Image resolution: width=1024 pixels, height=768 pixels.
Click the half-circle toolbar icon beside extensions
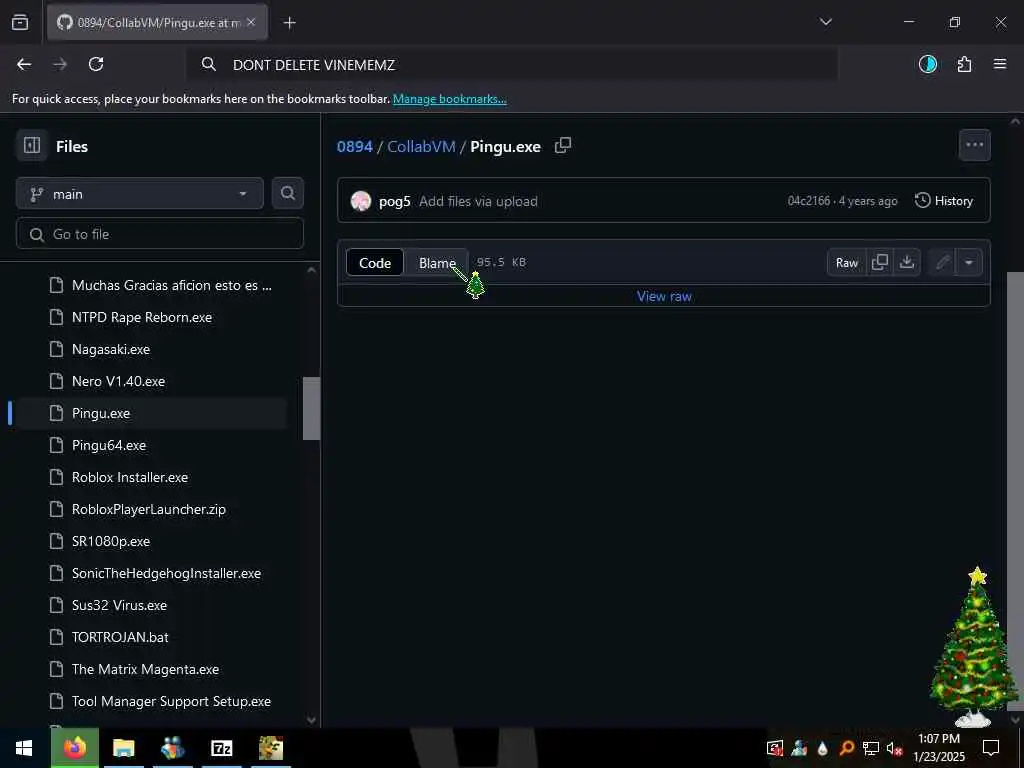pos(927,64)
